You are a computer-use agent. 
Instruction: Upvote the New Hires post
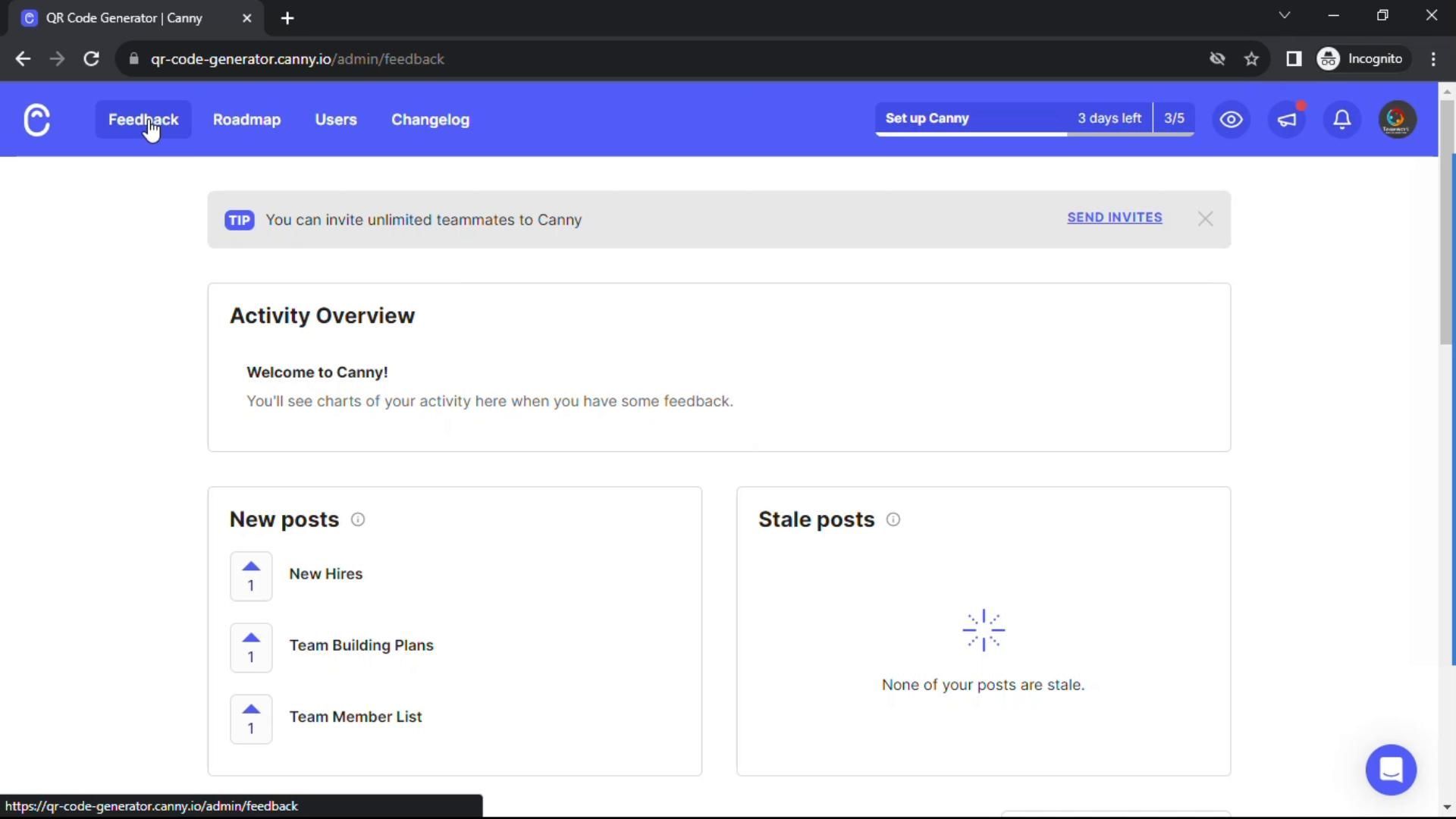pyautogui.click(x=251, y=576)
